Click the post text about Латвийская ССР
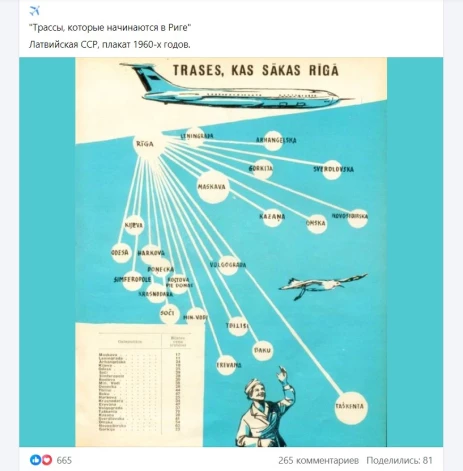Viewport: 463px width, 471px height. tap(110, 44)
